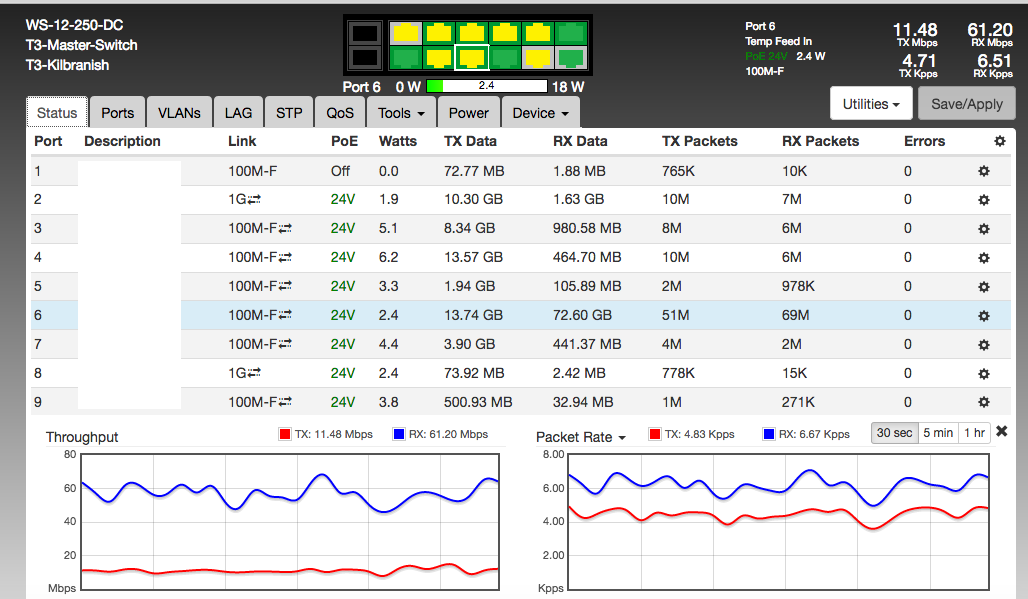Click the lower black SFP slot icon

[x=364, y=58]
